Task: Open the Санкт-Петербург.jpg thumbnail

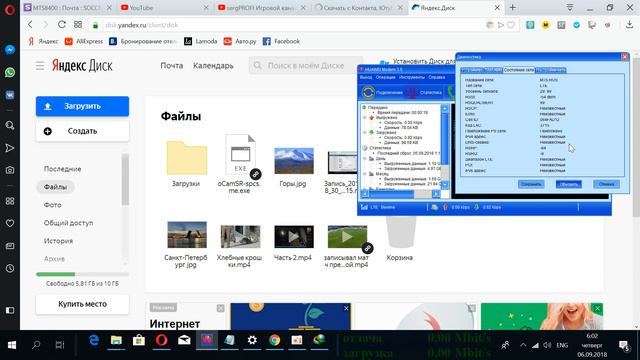Action: tap(187, 235)
